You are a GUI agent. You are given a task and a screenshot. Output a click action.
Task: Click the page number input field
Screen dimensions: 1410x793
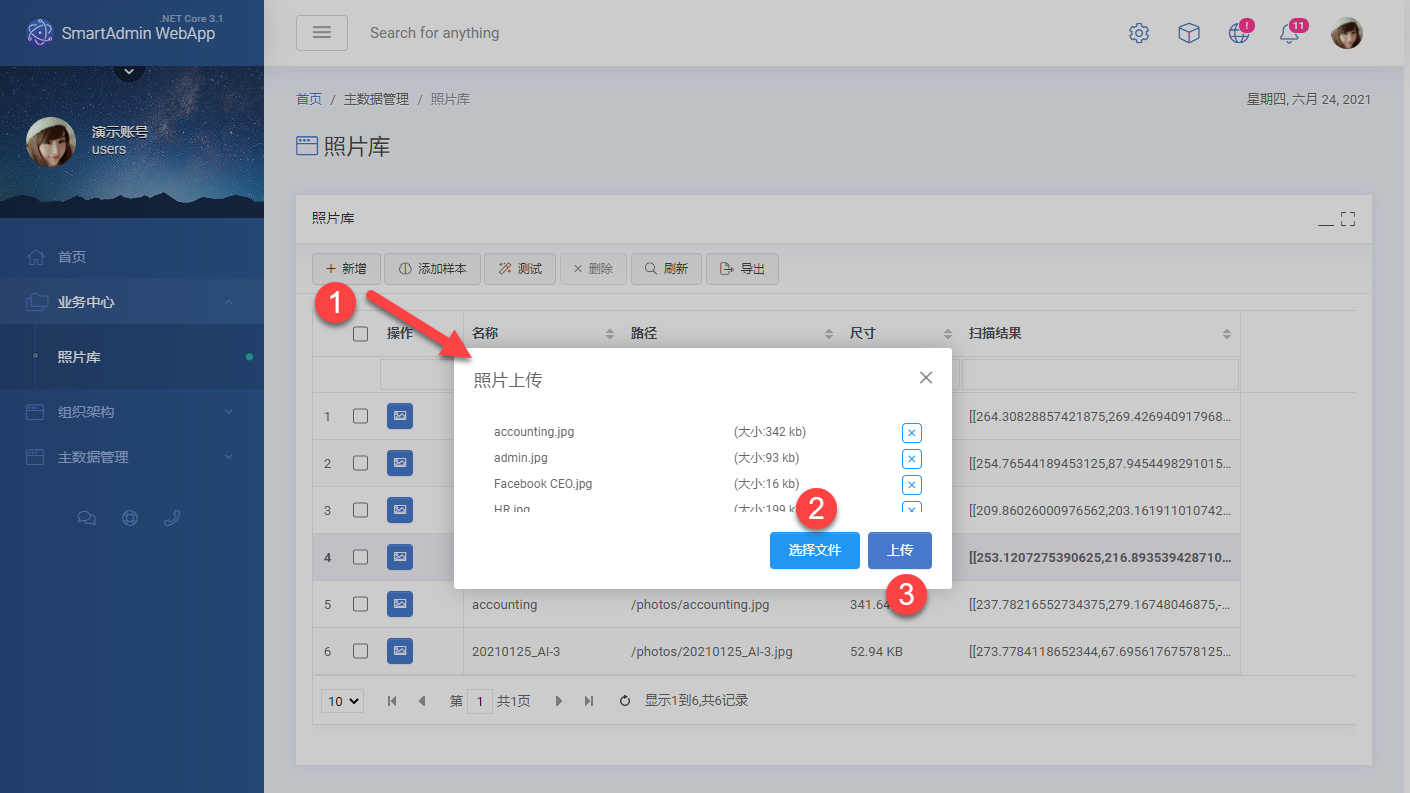(480, 701)
